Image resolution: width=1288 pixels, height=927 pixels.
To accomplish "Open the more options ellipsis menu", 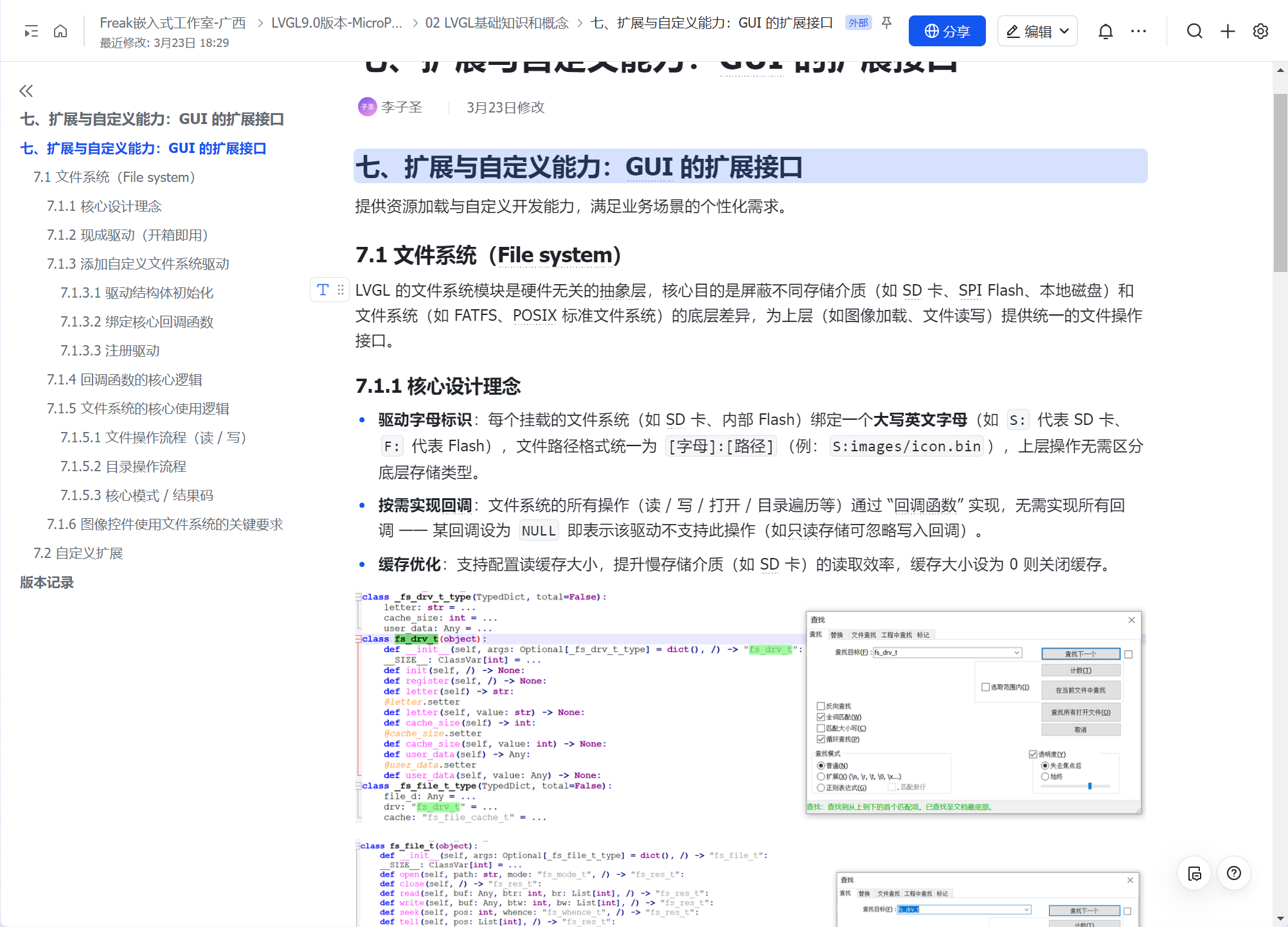I will coord(1138,31).
